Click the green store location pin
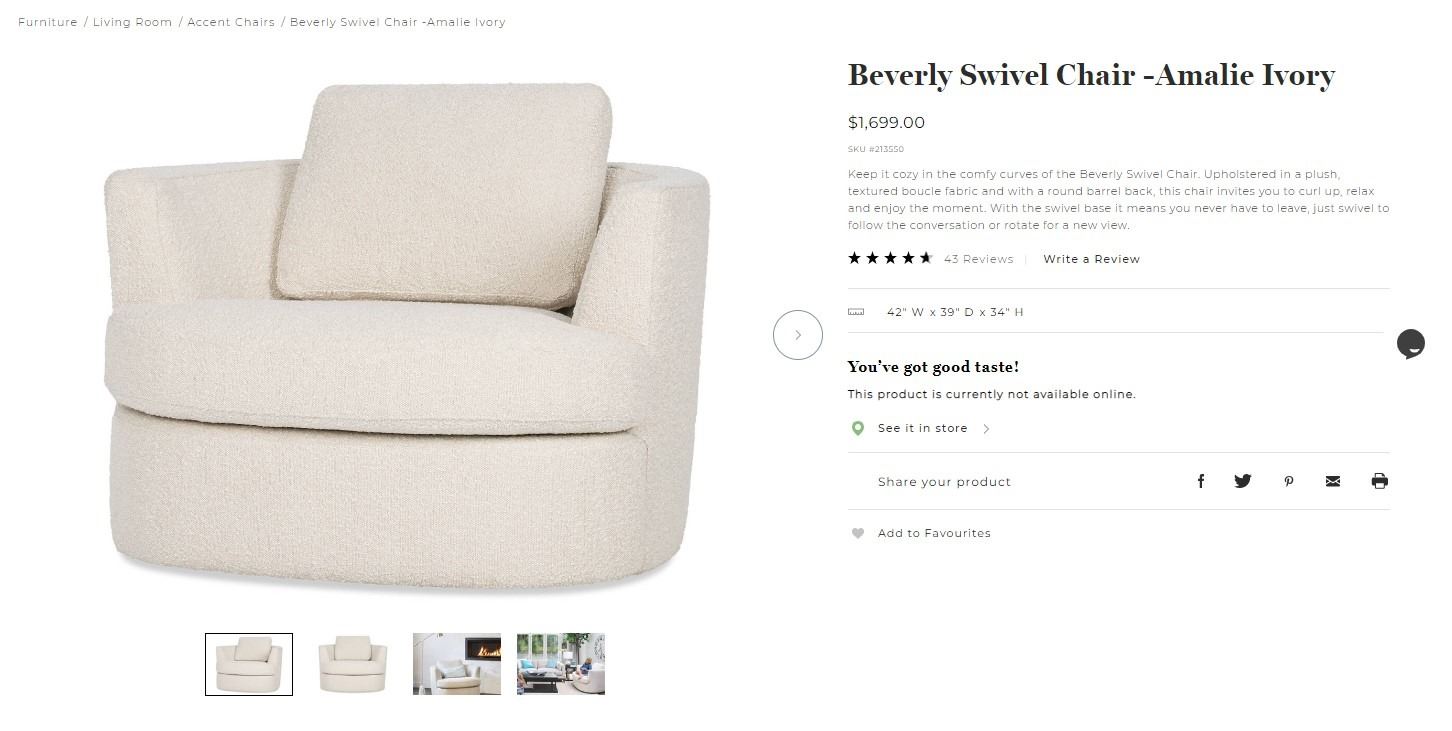The image size is (1452, 731). (x=857, y=429)
